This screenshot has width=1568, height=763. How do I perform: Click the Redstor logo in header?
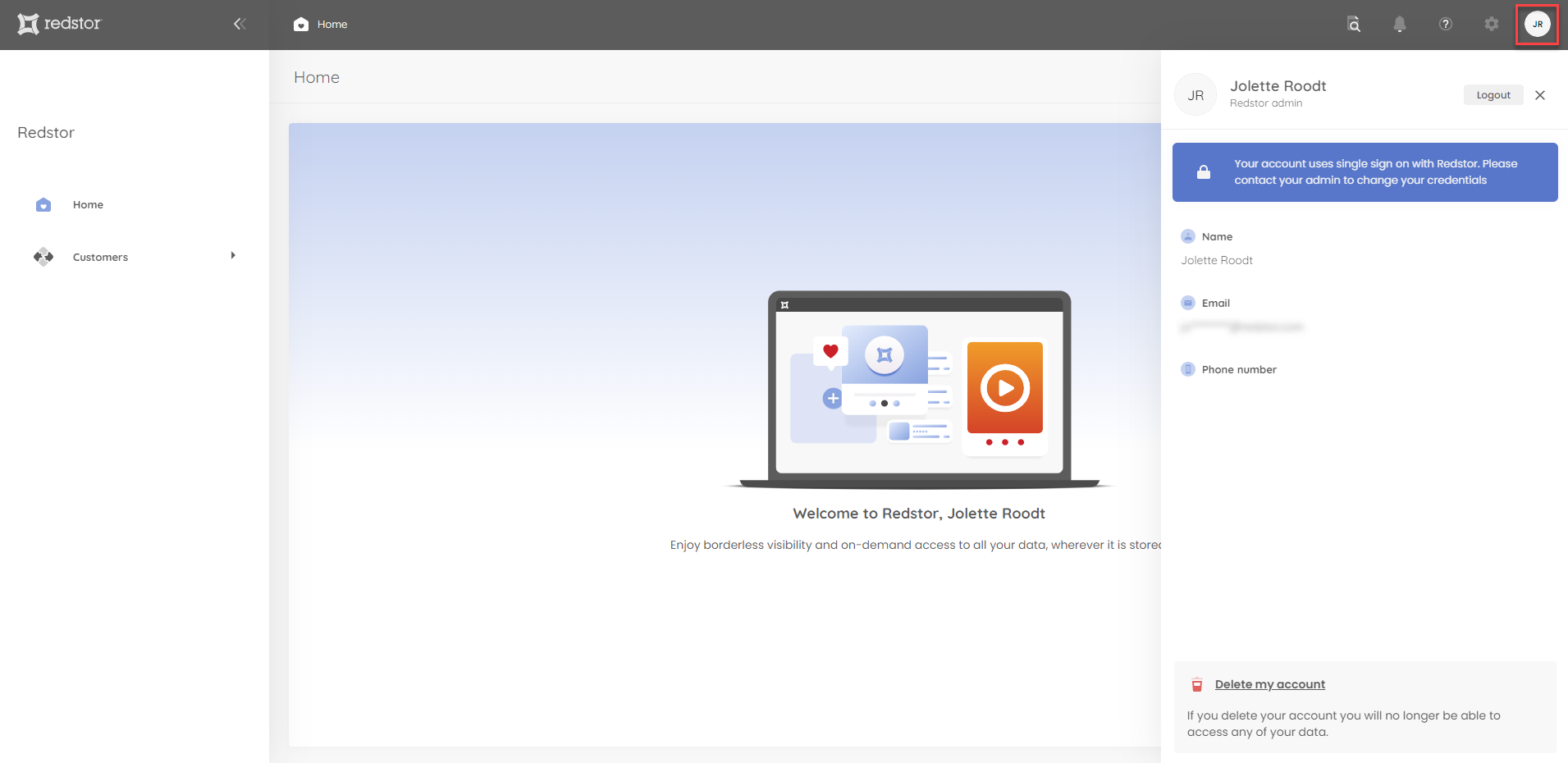tap(59, 24)
